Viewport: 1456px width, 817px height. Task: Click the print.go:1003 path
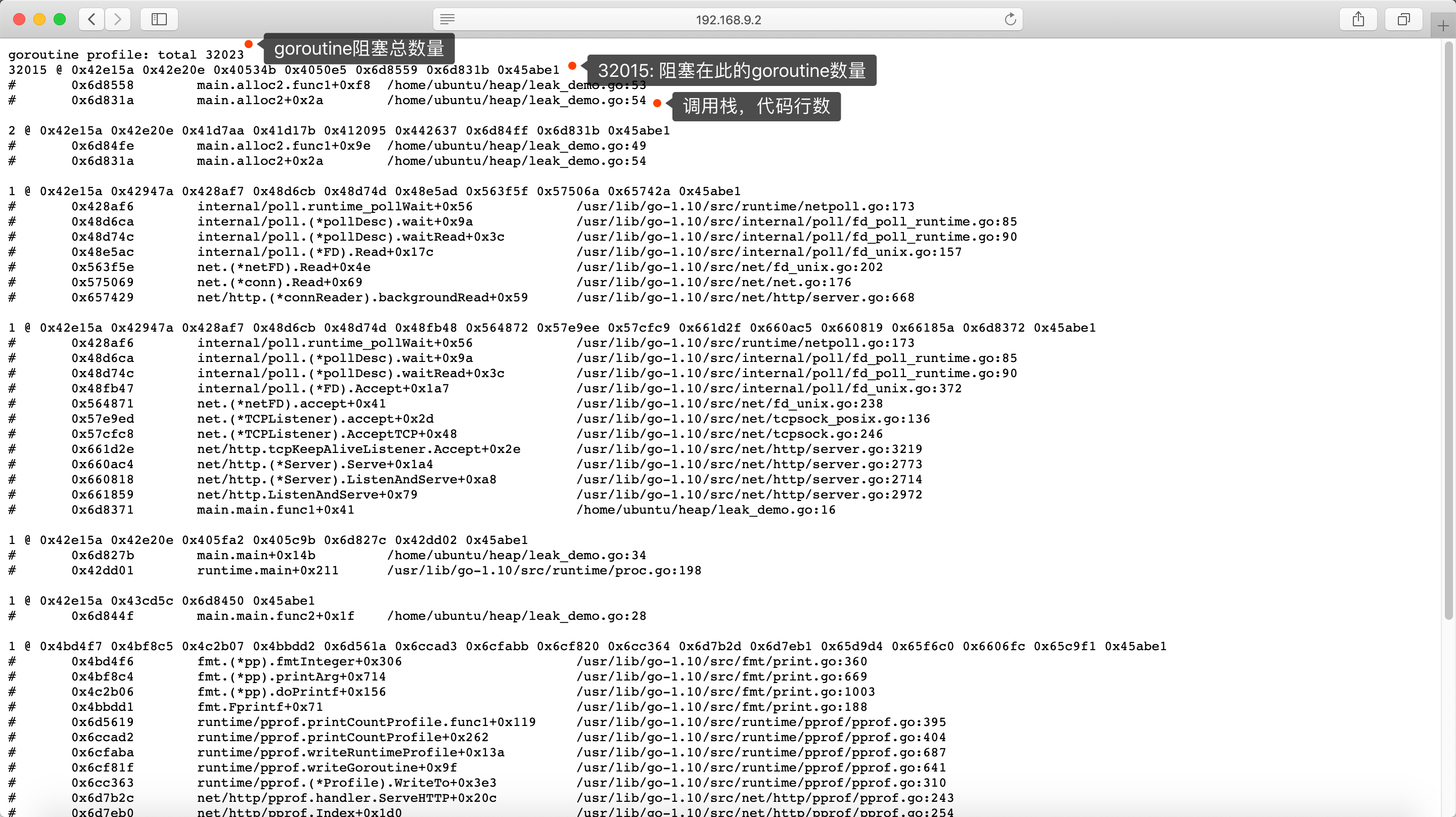click(726, 692)
